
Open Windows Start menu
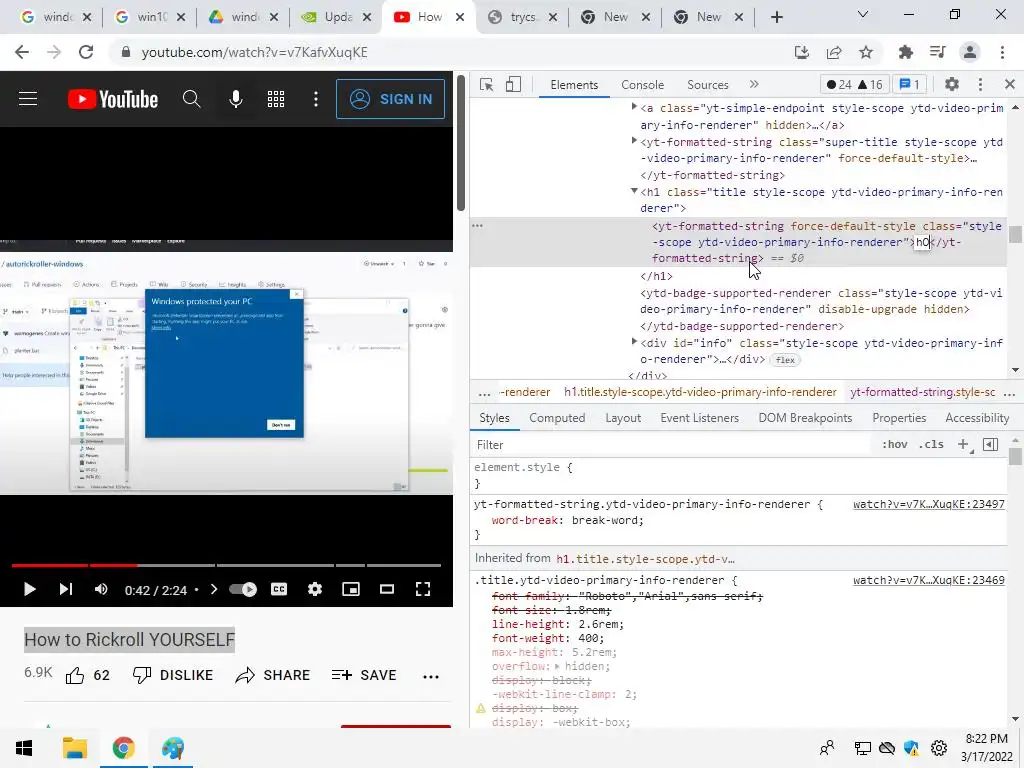[24, 748]
